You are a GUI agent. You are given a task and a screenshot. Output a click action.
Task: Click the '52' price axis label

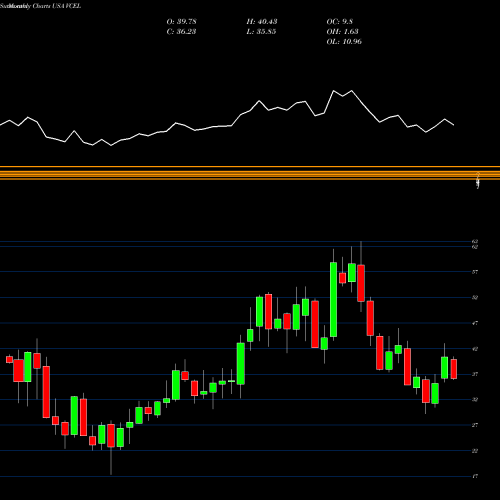pos(475,297)
